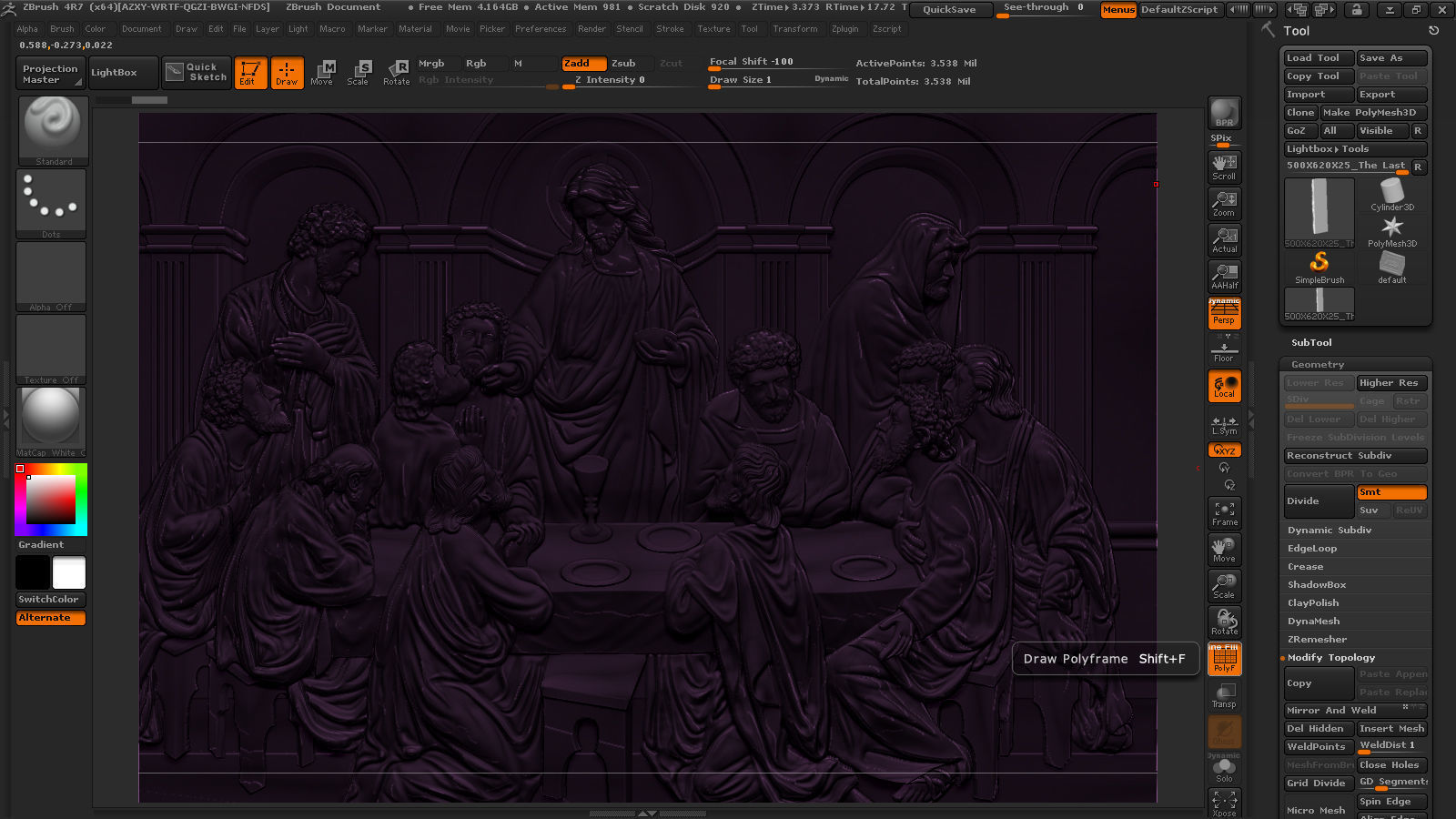The width and height of the screenshot is (1456, 819).
Task: Select the right-shelf Move view icon
Action: [x=1224, y=550]
